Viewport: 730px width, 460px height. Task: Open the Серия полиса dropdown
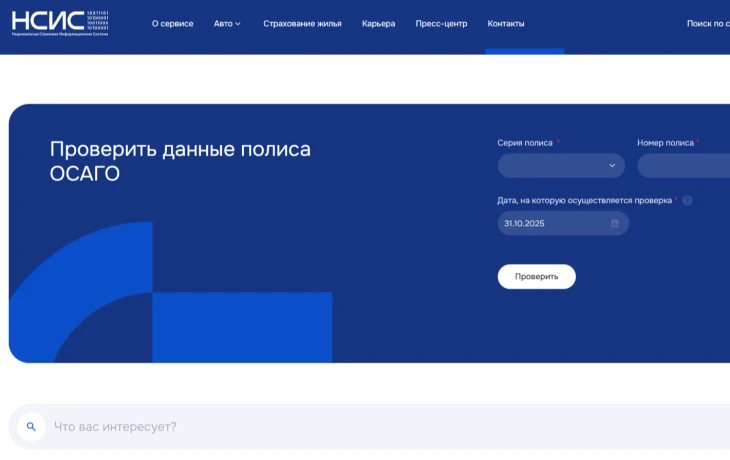click(x=561, y=165)
